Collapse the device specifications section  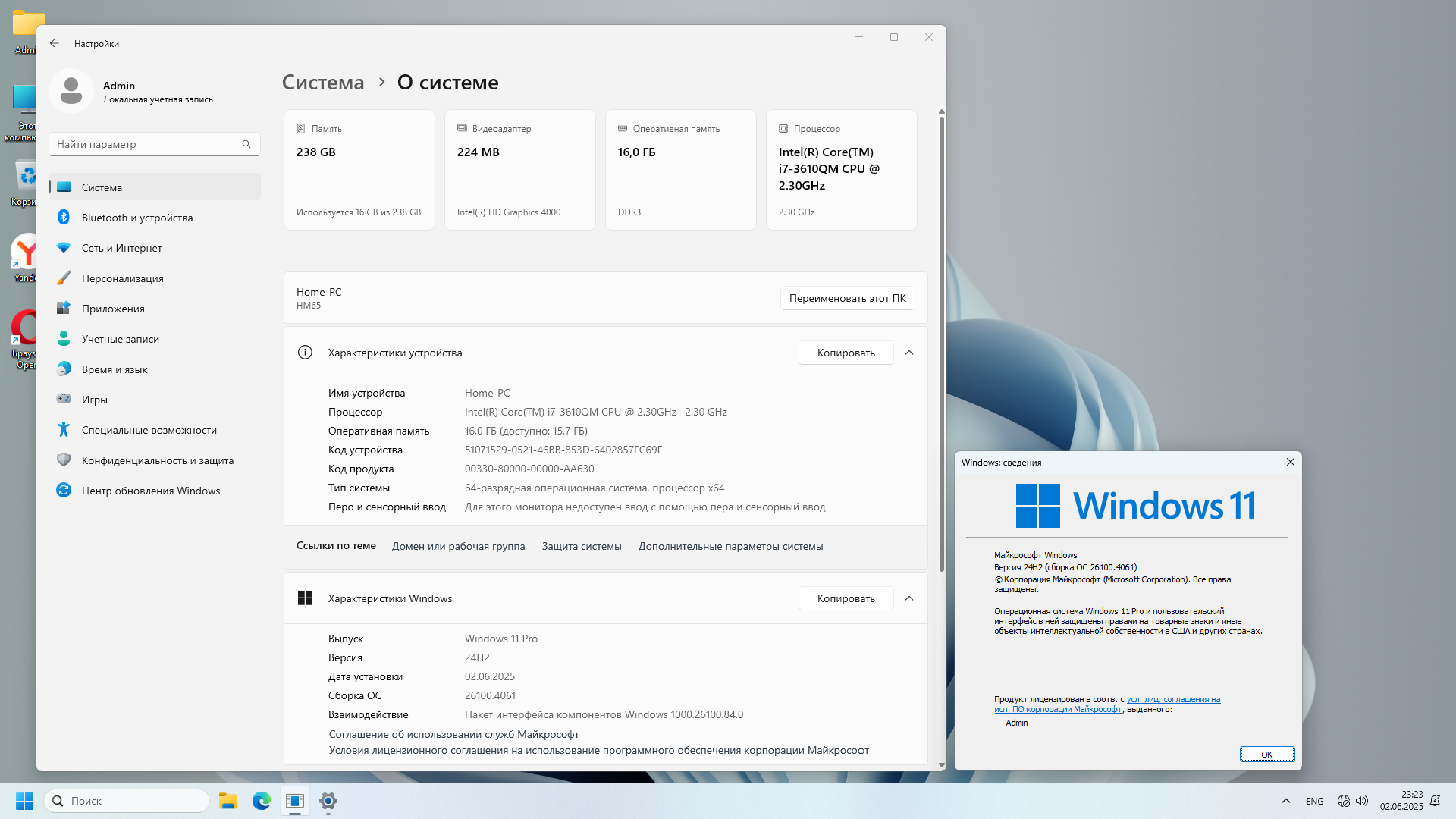click(909, 353)
